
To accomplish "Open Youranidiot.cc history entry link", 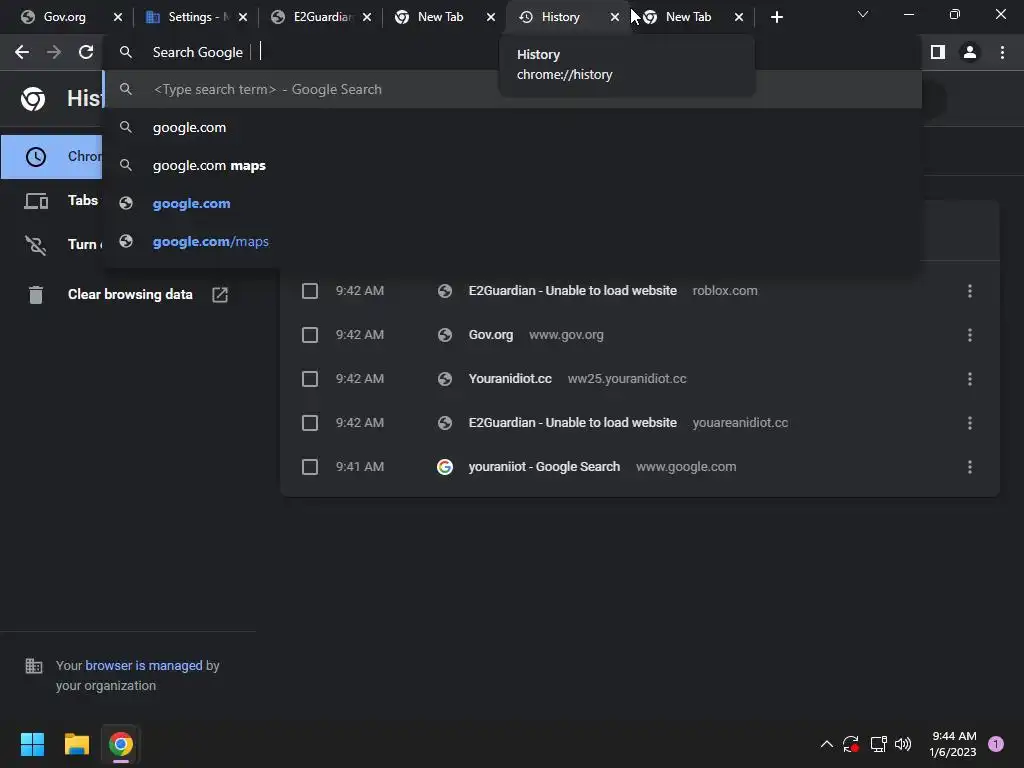I will (510, 379).
